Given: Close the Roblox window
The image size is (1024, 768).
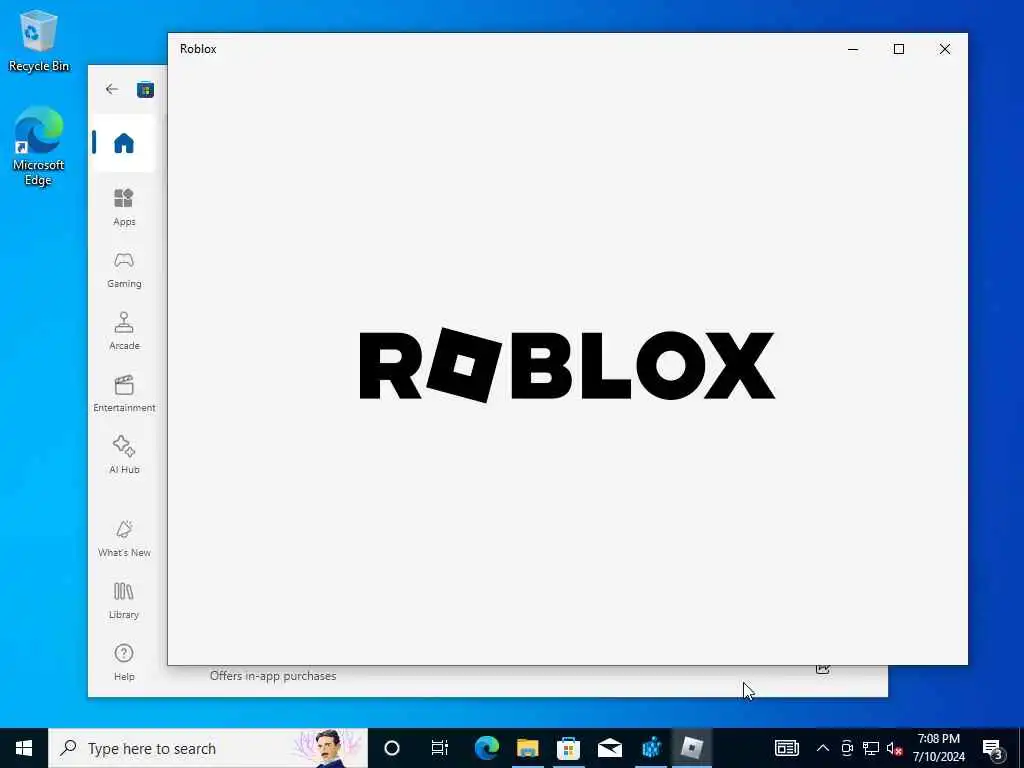Looking at the screenshot, I should pos(944,49).
